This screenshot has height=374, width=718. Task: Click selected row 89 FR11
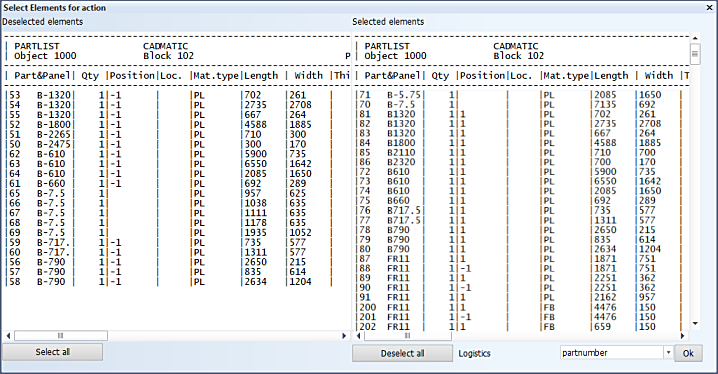pyautogui.click(x=522, y=278)
